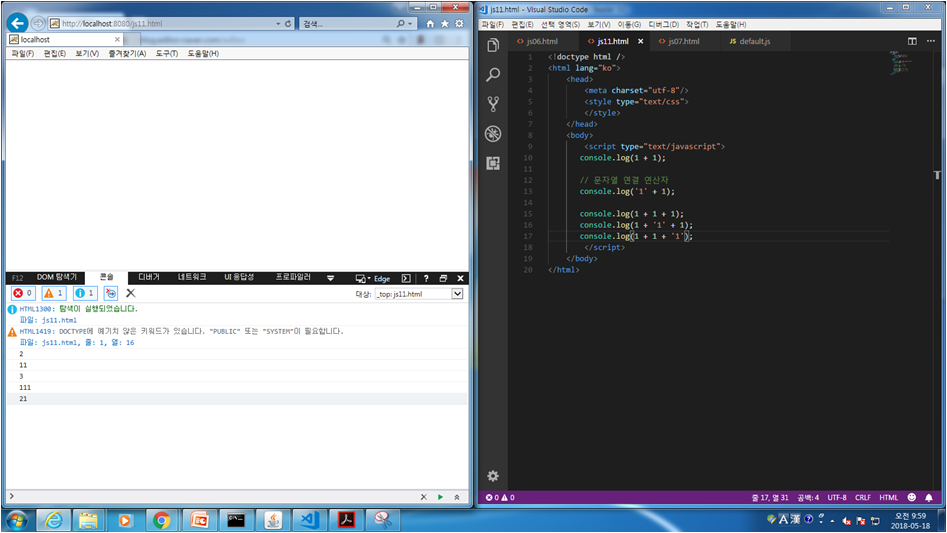Open the Explorer view in VS Code
This screenshot has width=947, height=533.
(x=493, y=45)
